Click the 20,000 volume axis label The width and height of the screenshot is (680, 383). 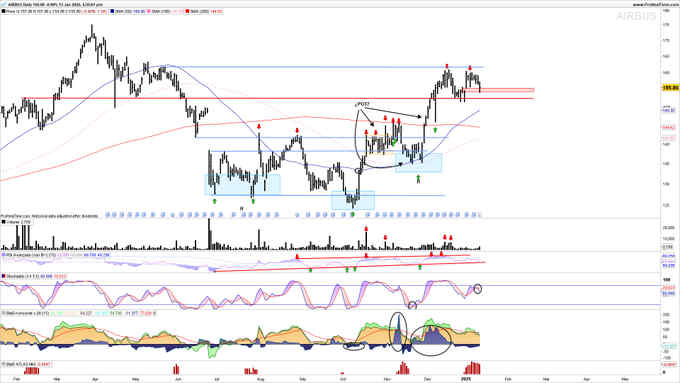tap(668, 228)
